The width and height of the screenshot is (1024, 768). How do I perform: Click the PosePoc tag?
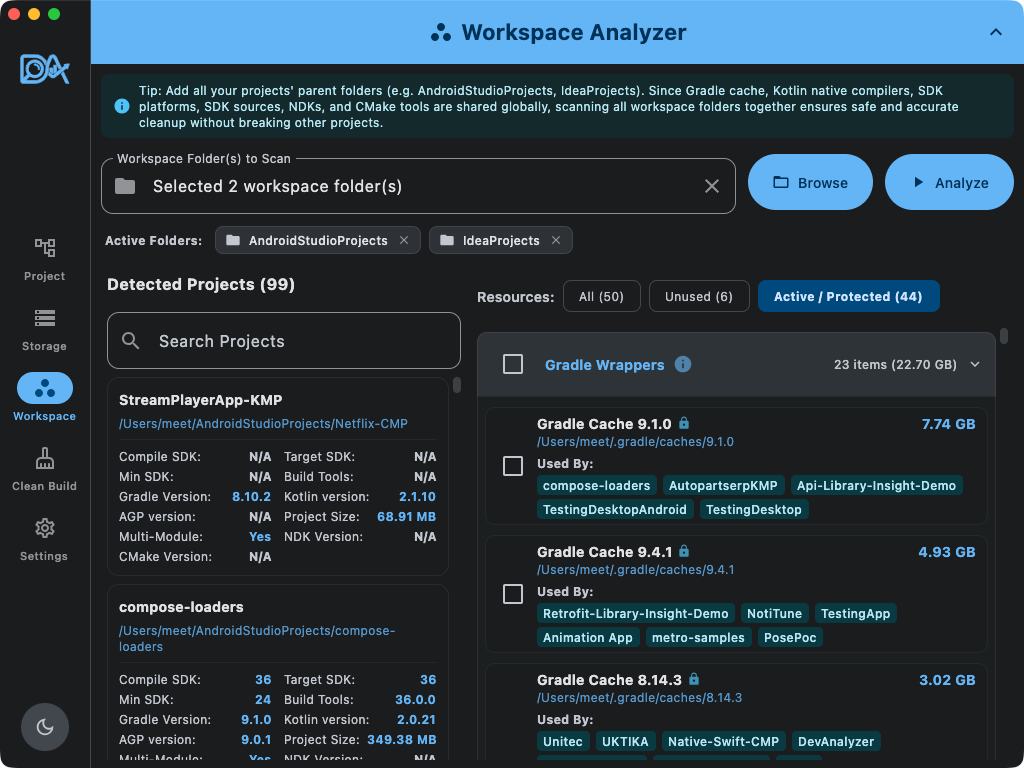[790, 637]
